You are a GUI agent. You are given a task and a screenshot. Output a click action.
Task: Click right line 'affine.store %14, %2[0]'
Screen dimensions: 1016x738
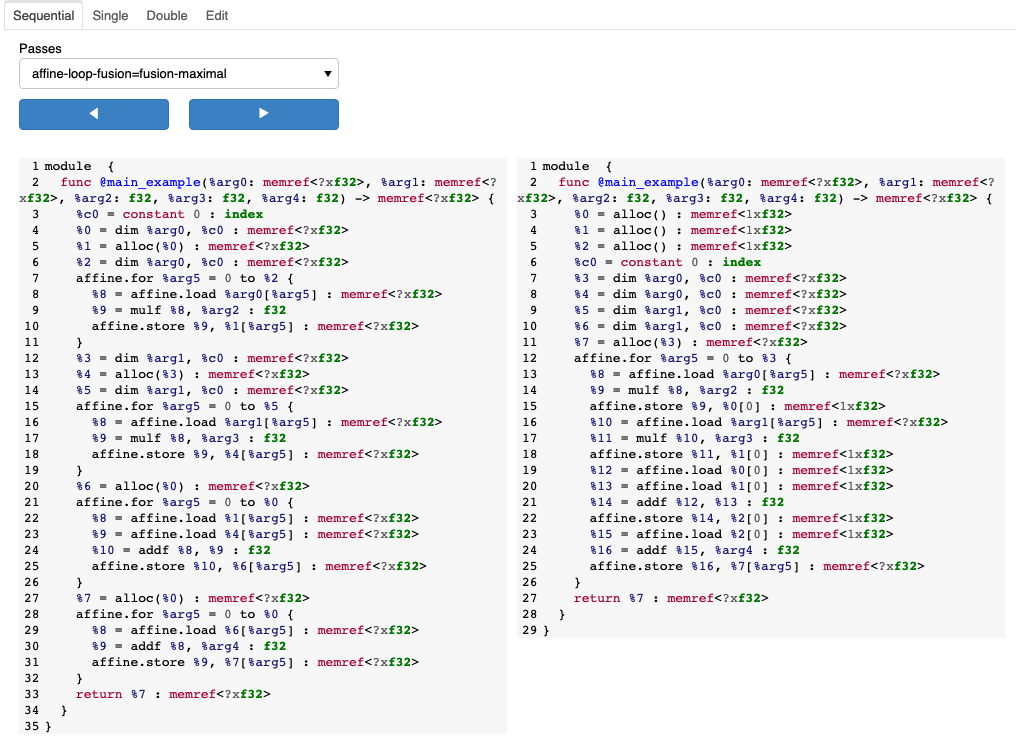coord(741,518)
